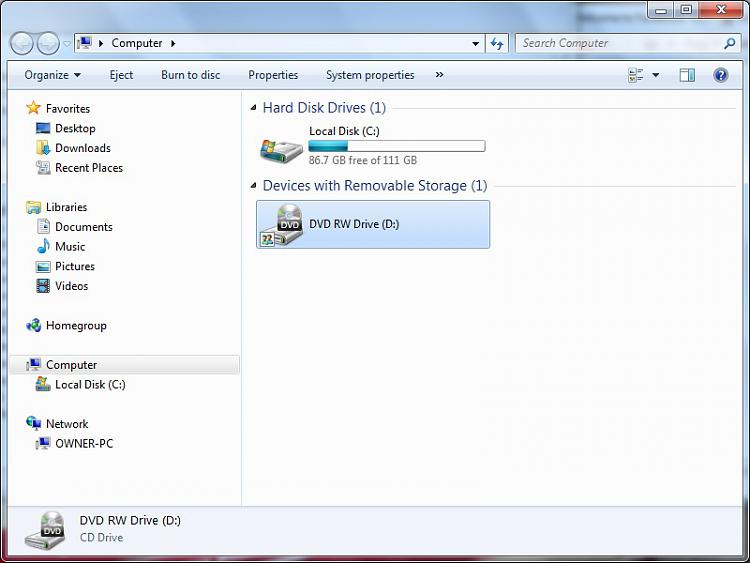Open Help question mark icon
This screenshot has width=750, height=563.
point(720,75)
